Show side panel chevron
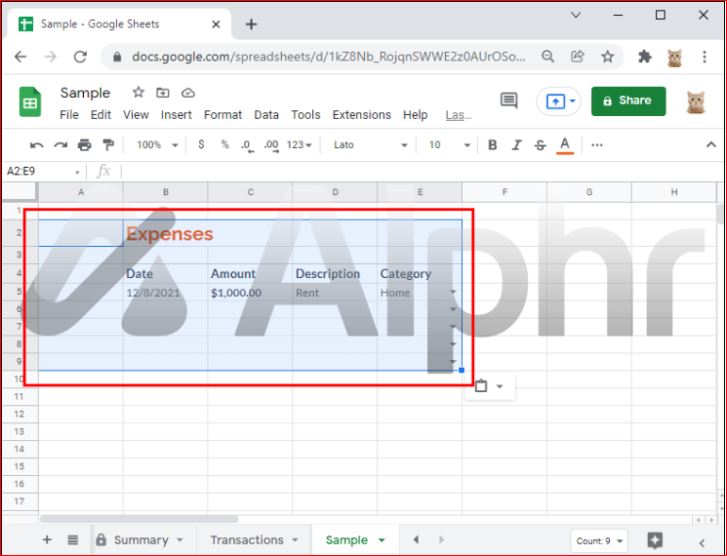Image resolution: width=727 pixels, height=556 pixels. (702, 543)
